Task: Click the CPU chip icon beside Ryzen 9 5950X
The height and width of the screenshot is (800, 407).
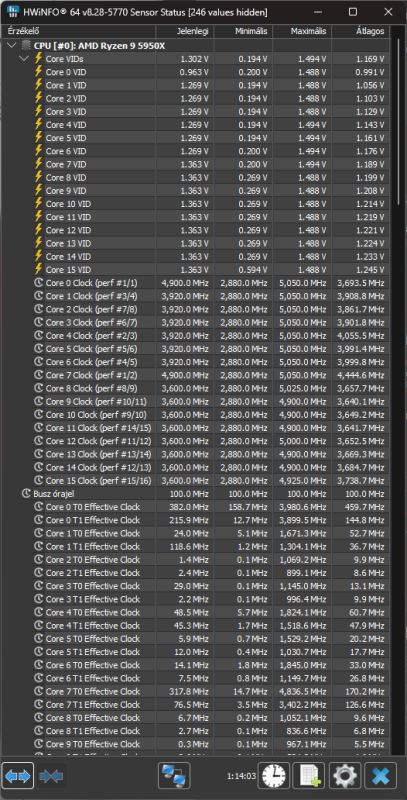Action: click(26, 45)
